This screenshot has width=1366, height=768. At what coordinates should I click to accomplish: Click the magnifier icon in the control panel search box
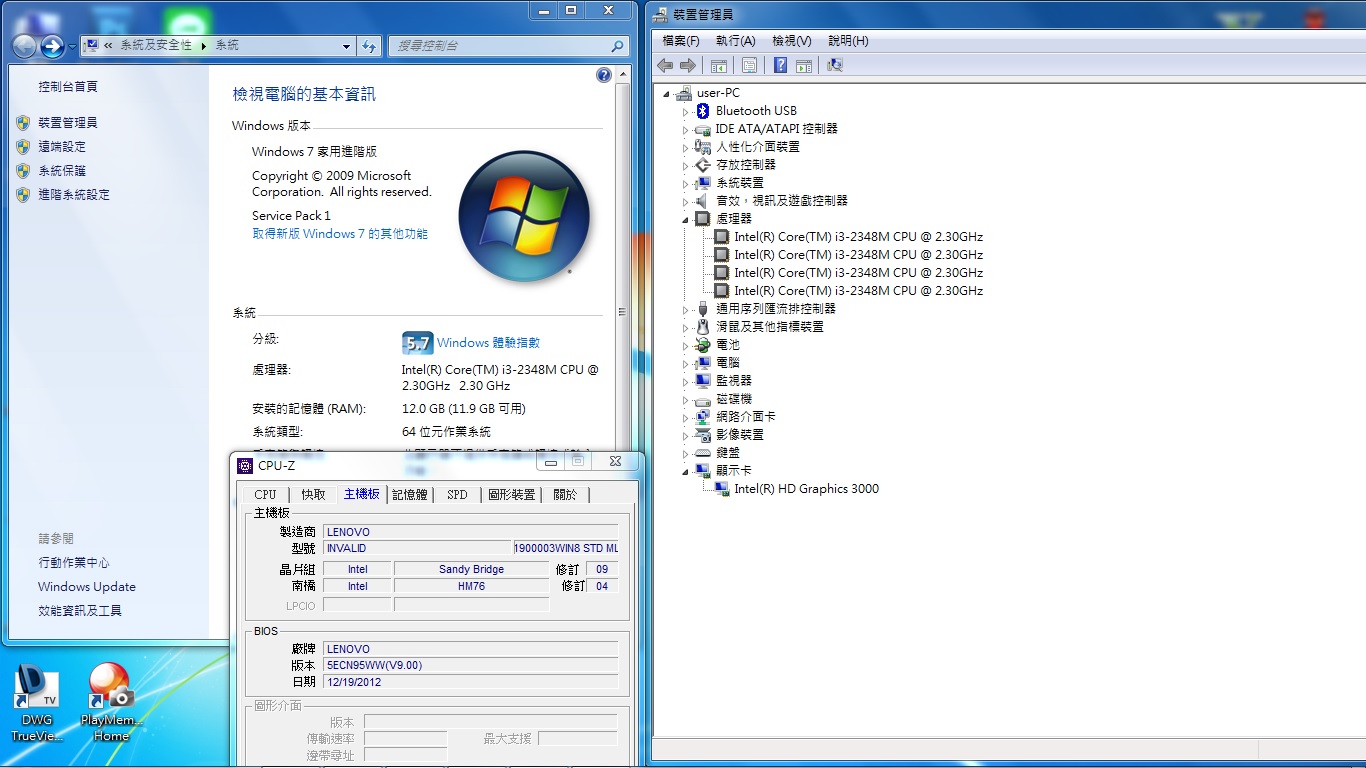(617, 46)
